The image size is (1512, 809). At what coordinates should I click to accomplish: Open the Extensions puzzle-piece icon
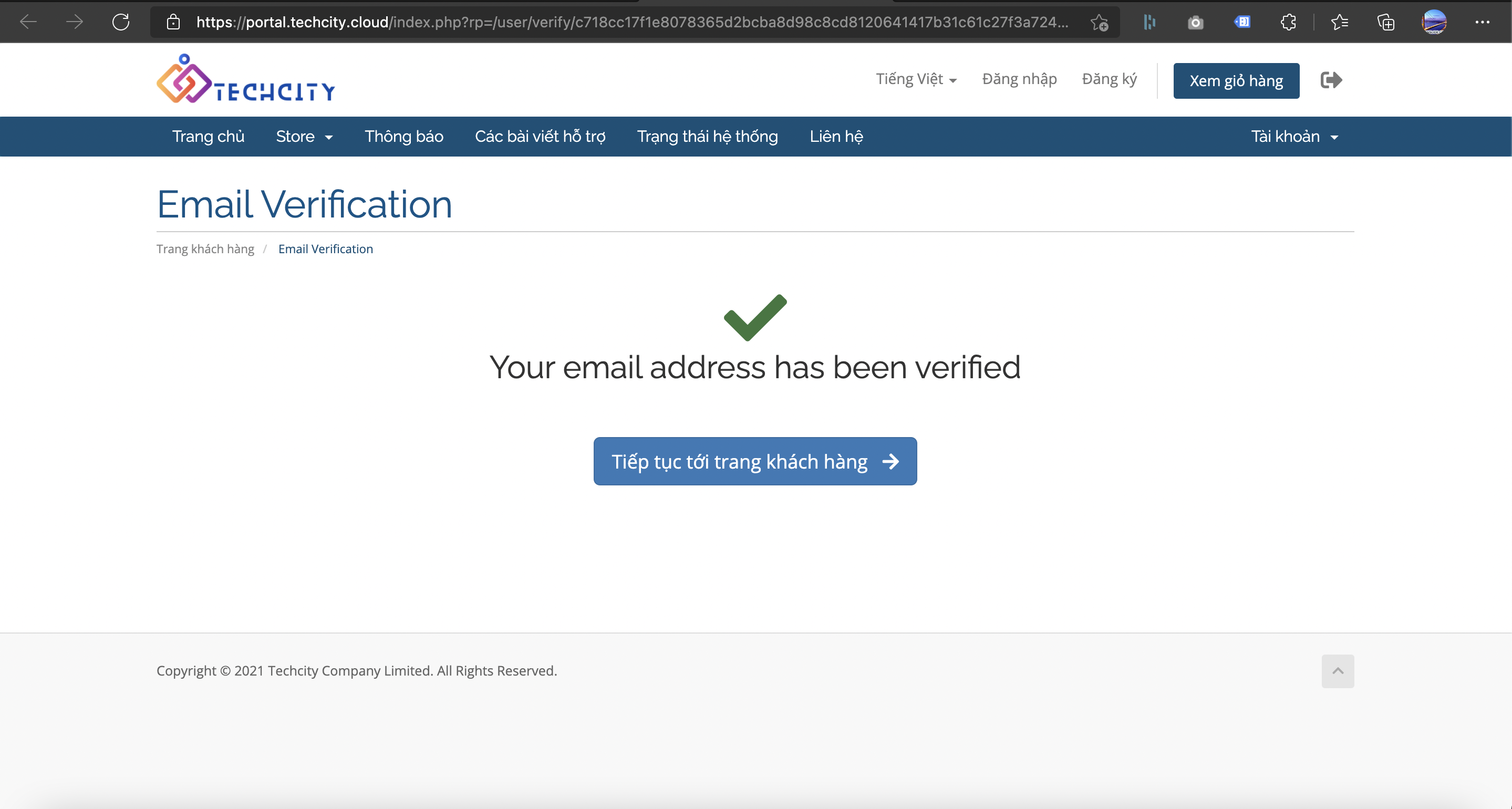[1288, 22]
